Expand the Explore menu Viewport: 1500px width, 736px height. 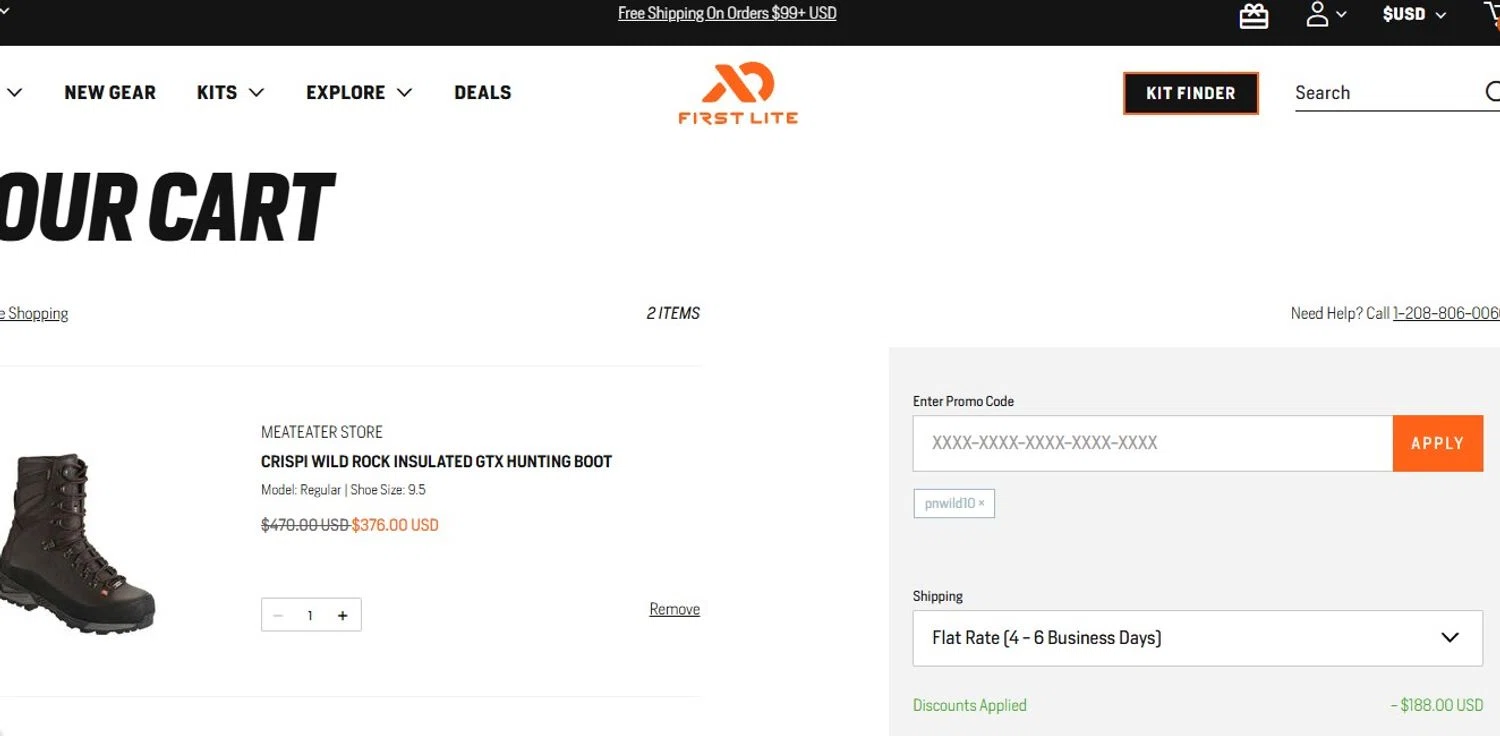click(358, 92)
